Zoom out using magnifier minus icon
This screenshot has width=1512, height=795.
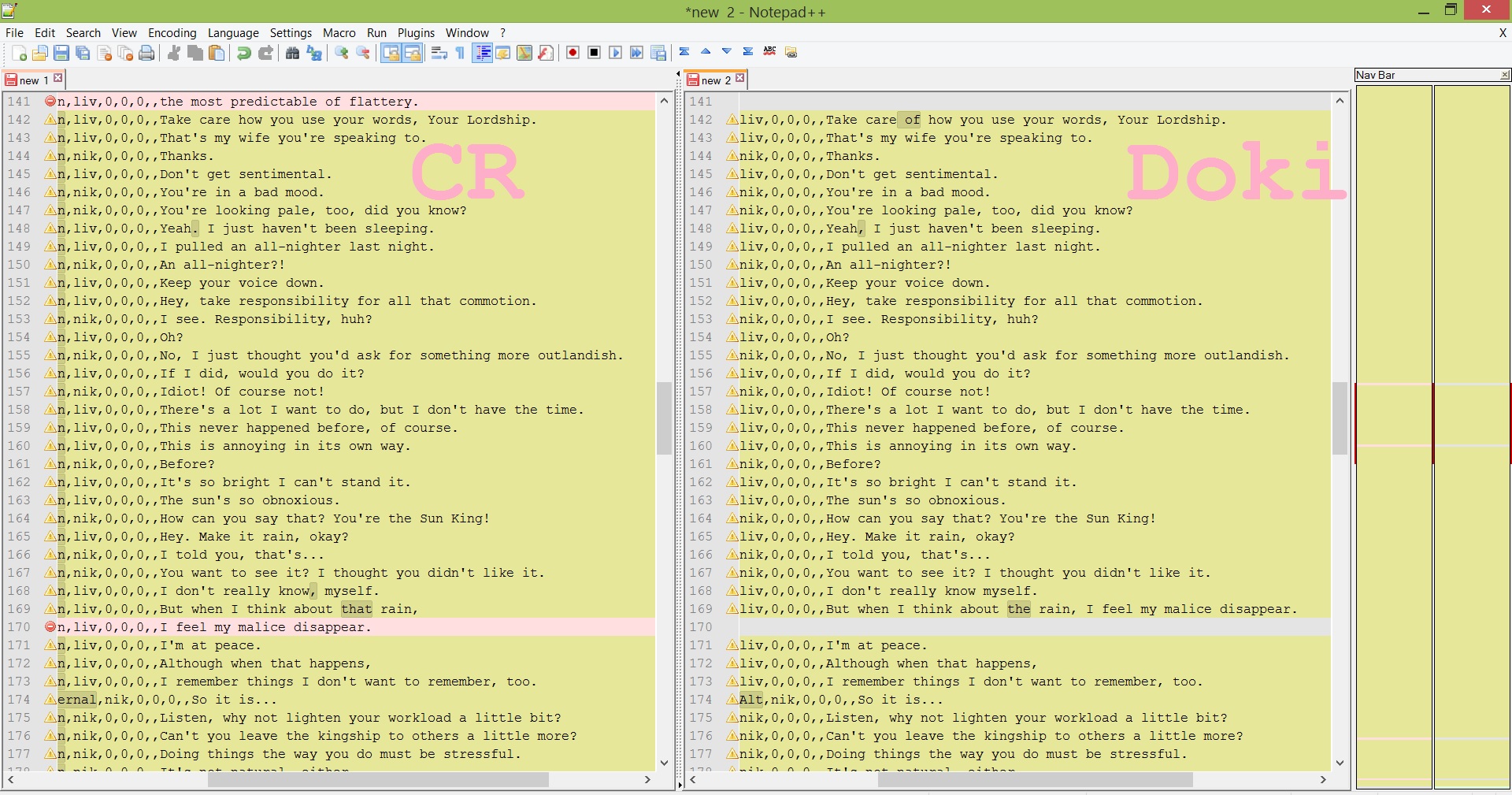tap(363, 53)
